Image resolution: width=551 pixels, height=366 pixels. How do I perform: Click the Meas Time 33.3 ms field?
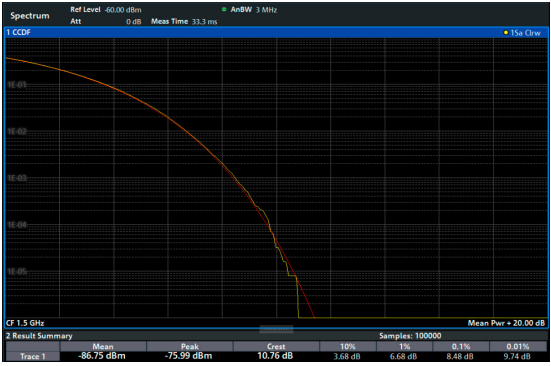click(184, 21)
